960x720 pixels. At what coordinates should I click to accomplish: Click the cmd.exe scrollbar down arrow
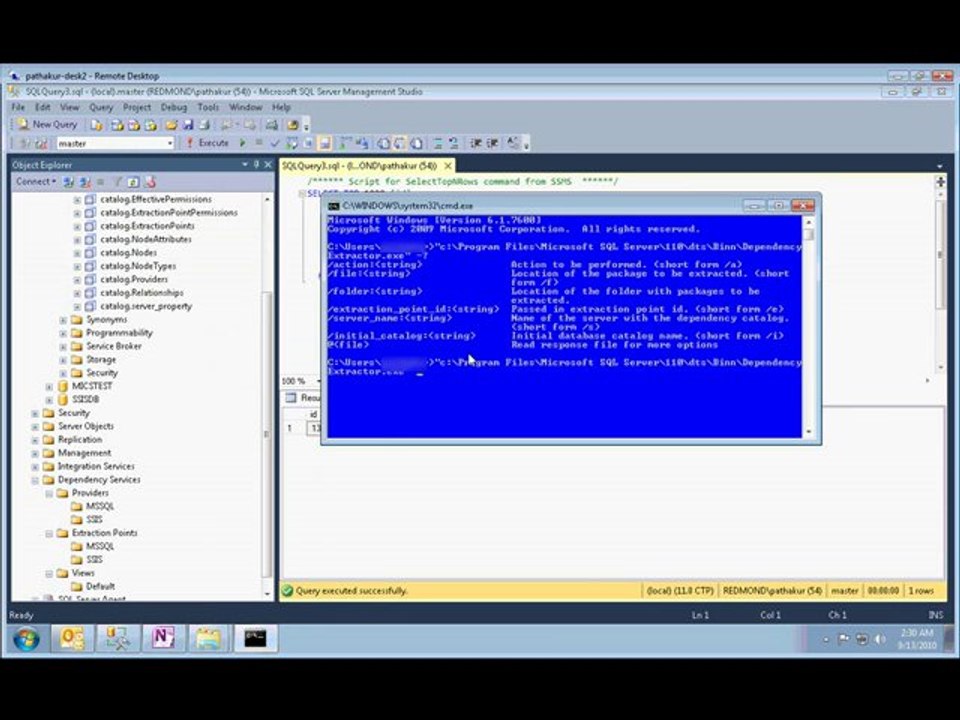point(809,432)
